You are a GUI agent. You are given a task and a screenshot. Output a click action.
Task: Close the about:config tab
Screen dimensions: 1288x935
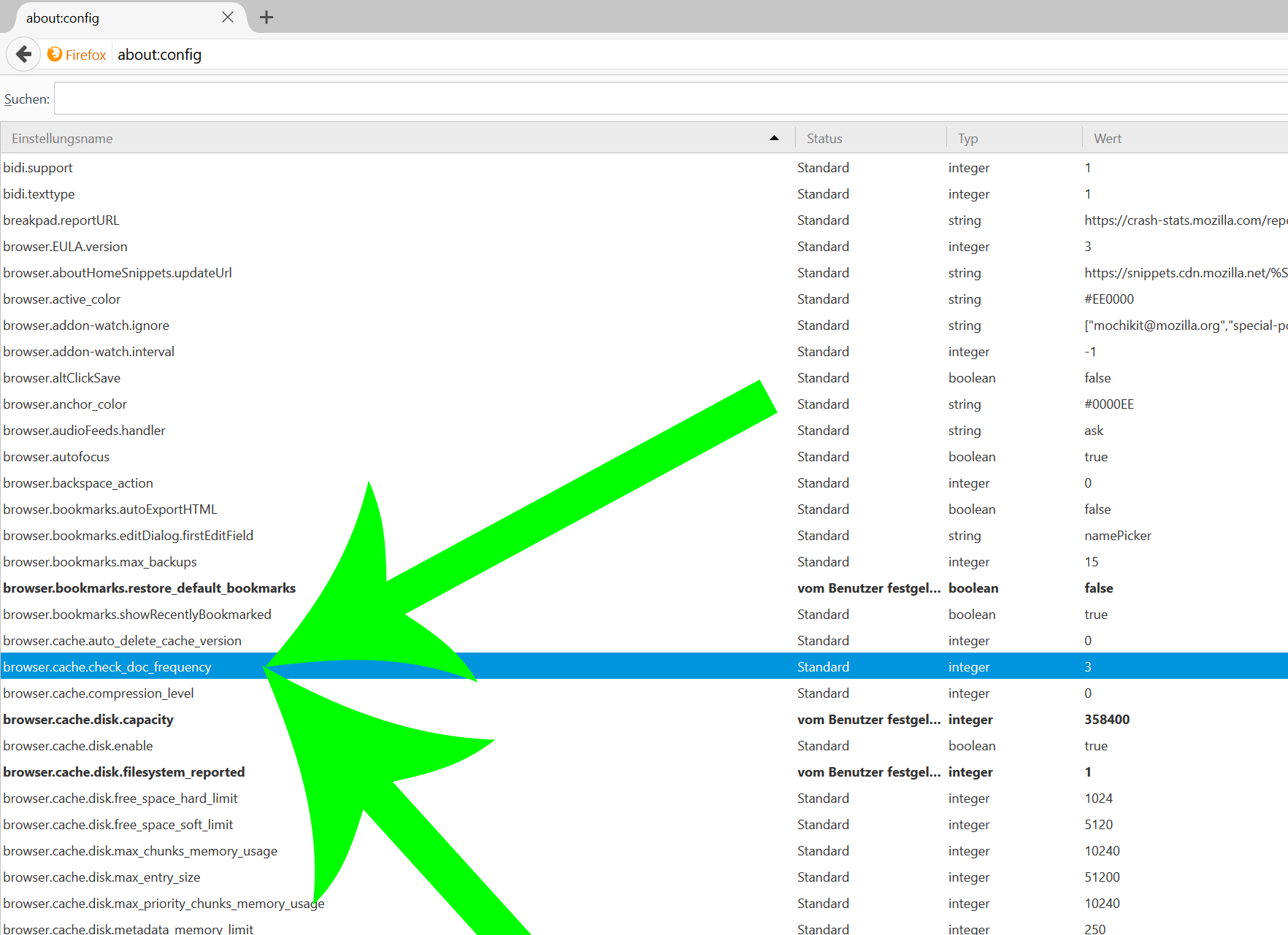click(x=228, y=18)
